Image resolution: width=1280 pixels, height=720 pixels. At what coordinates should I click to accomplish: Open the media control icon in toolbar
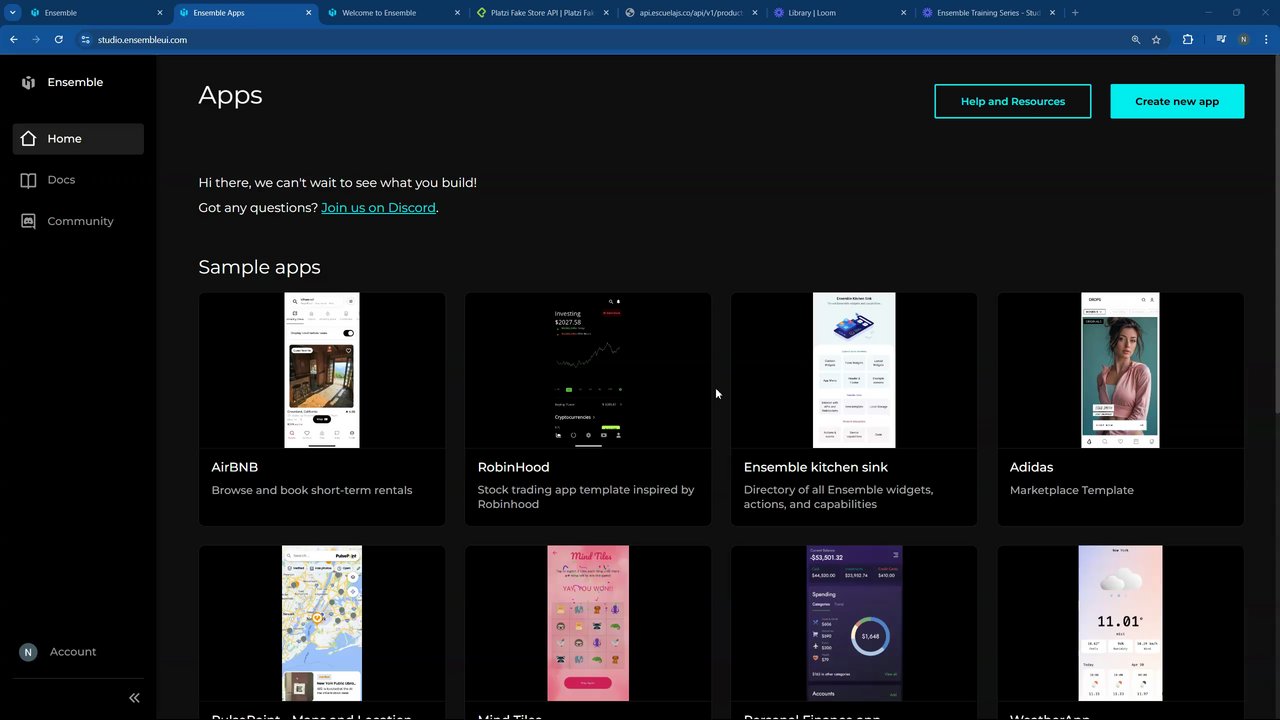(1221, 40)
